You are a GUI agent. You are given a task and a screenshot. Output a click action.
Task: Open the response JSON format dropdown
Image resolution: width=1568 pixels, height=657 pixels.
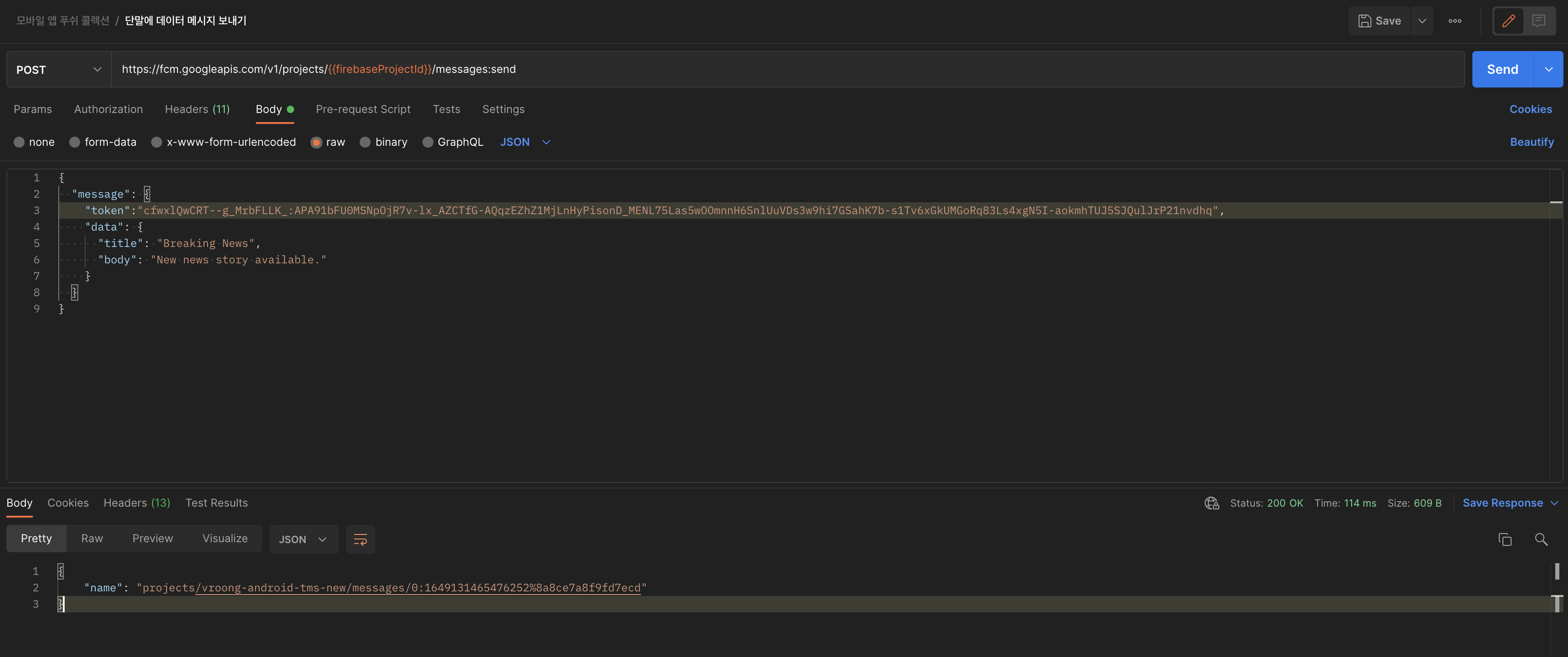click(303, 539)
